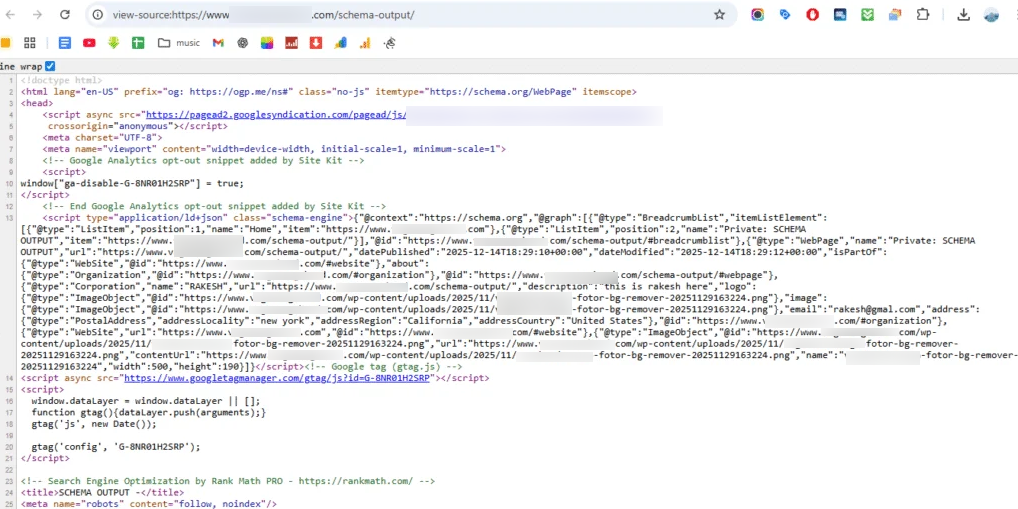This screenshot has height=509, width=1018.
Task: Open the Gmail bookmark
Action: click(218, 43)
